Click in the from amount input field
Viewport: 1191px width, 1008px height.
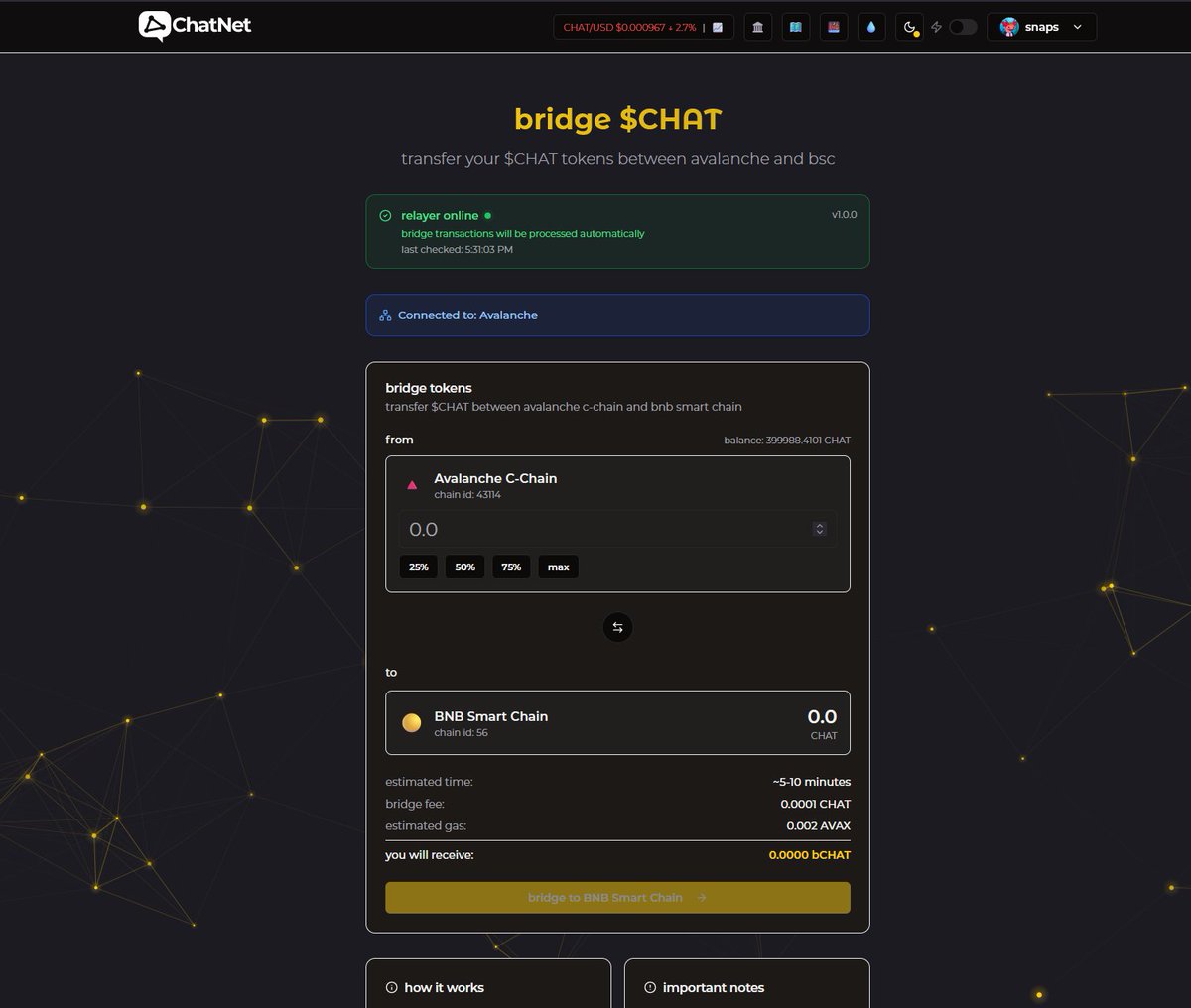617,529
